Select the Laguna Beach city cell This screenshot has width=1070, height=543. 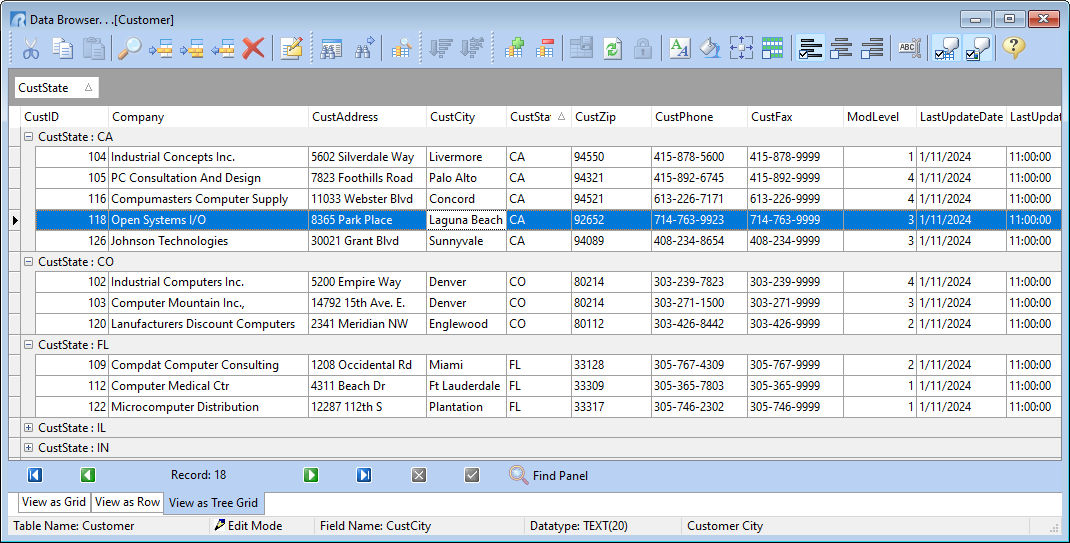tap(466, 220)
